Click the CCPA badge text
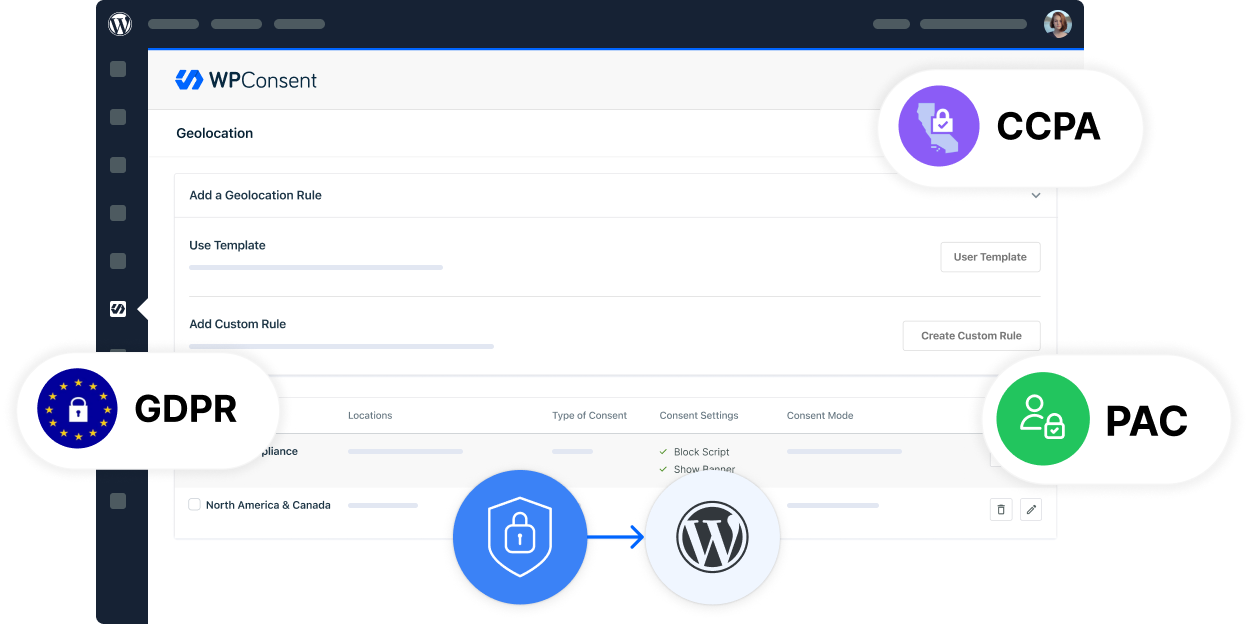The width and height of the screenshot is (1249, 624). [x=1048, y=126]
